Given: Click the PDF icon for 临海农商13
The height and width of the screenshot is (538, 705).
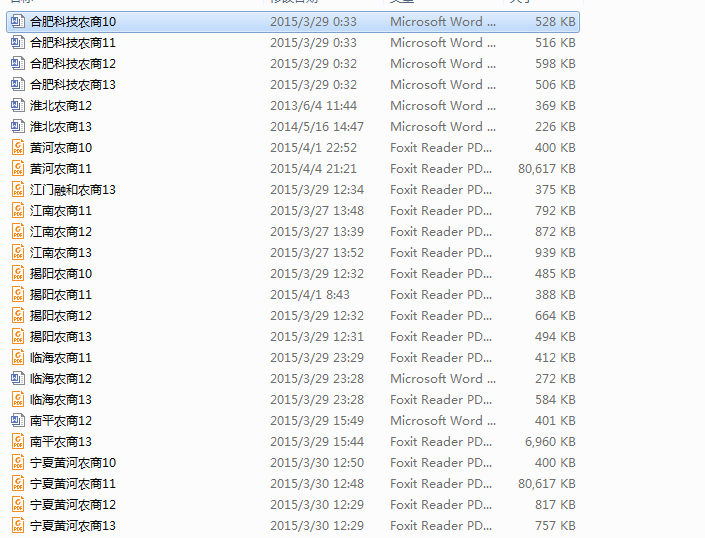Looking at the screenshot, I should coord(18,400).
